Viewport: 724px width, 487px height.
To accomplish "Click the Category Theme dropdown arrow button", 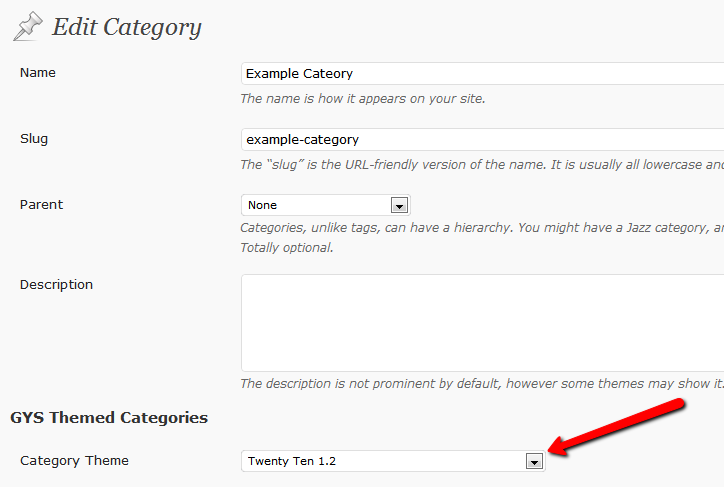I will (x=534, y=461).
